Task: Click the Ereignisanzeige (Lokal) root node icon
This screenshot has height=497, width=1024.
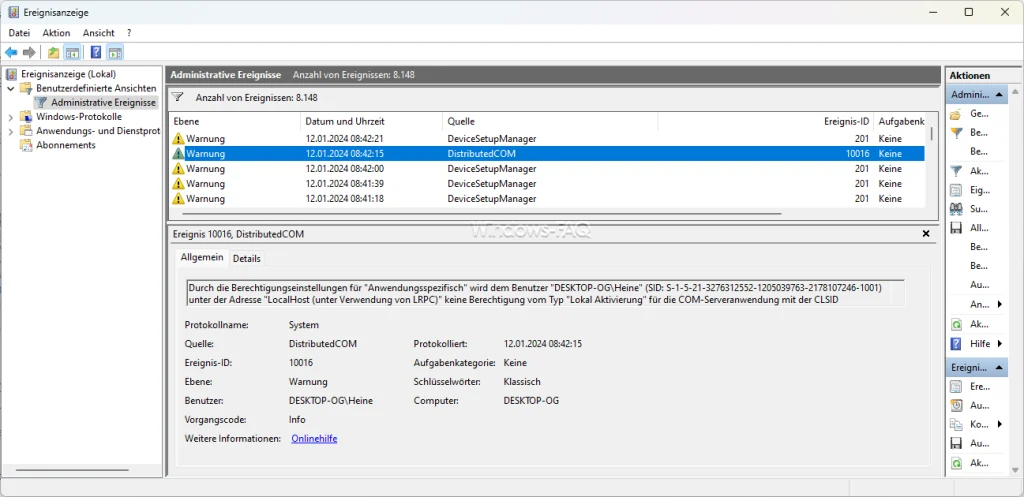Action: pyautogui.click(x=11, y=74)
